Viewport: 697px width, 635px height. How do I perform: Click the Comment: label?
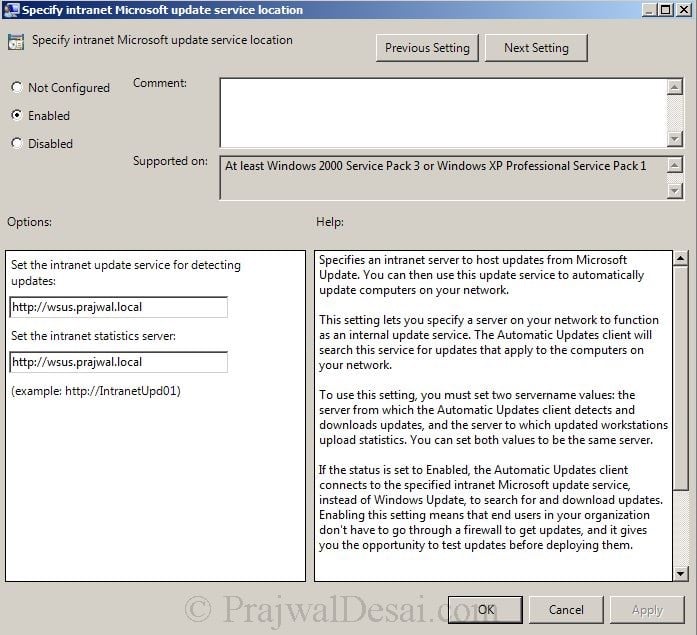[160, 83]
